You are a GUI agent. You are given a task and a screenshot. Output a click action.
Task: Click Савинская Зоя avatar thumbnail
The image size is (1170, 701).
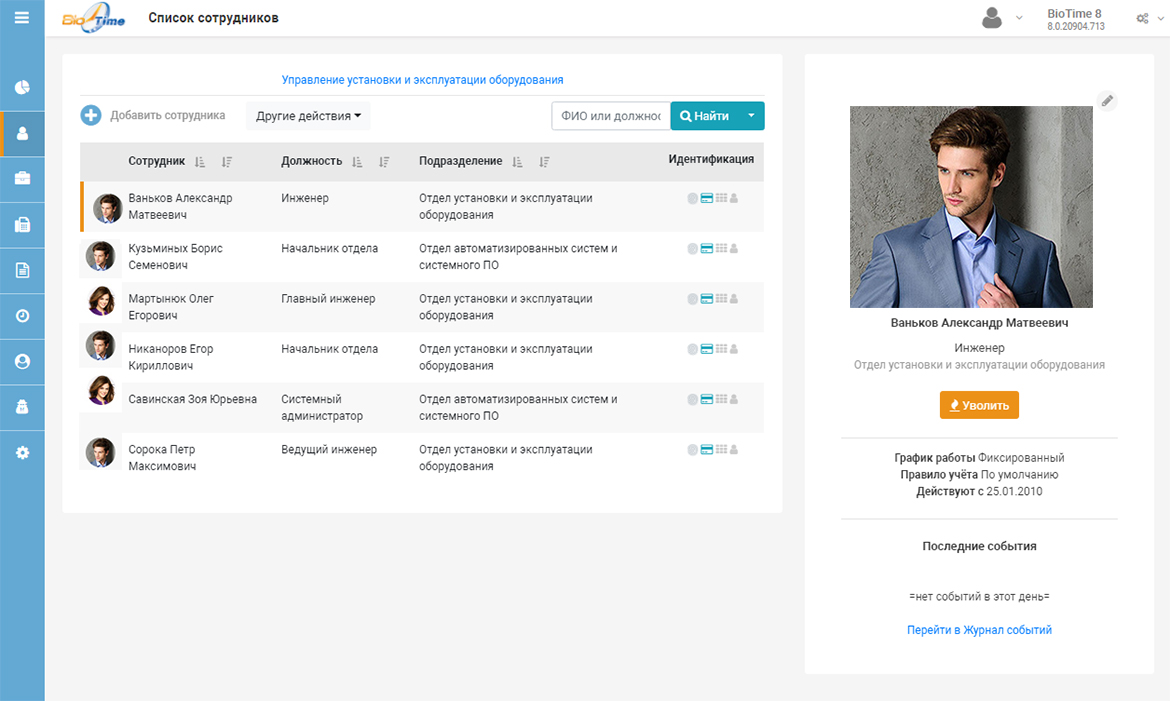(x=101, y=390)
